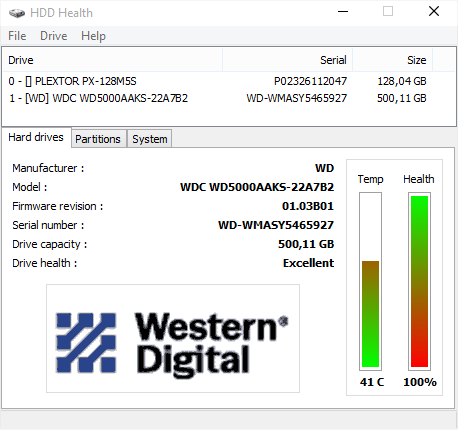
Task: Click firmware revision value 01.03B01
Action: click(x=308, y=206)
